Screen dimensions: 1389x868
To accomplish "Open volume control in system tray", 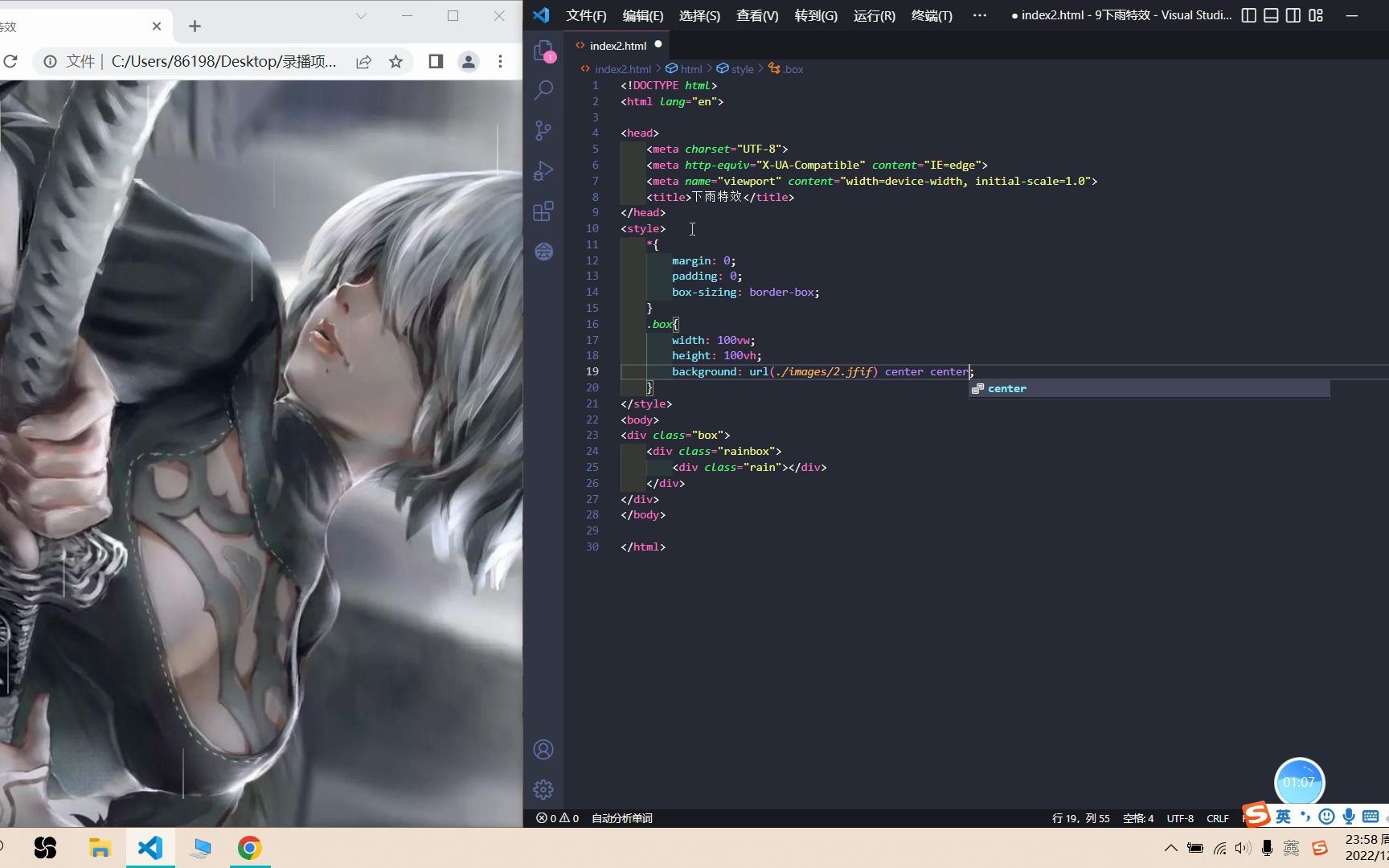I will click(x=1244, y=848).
